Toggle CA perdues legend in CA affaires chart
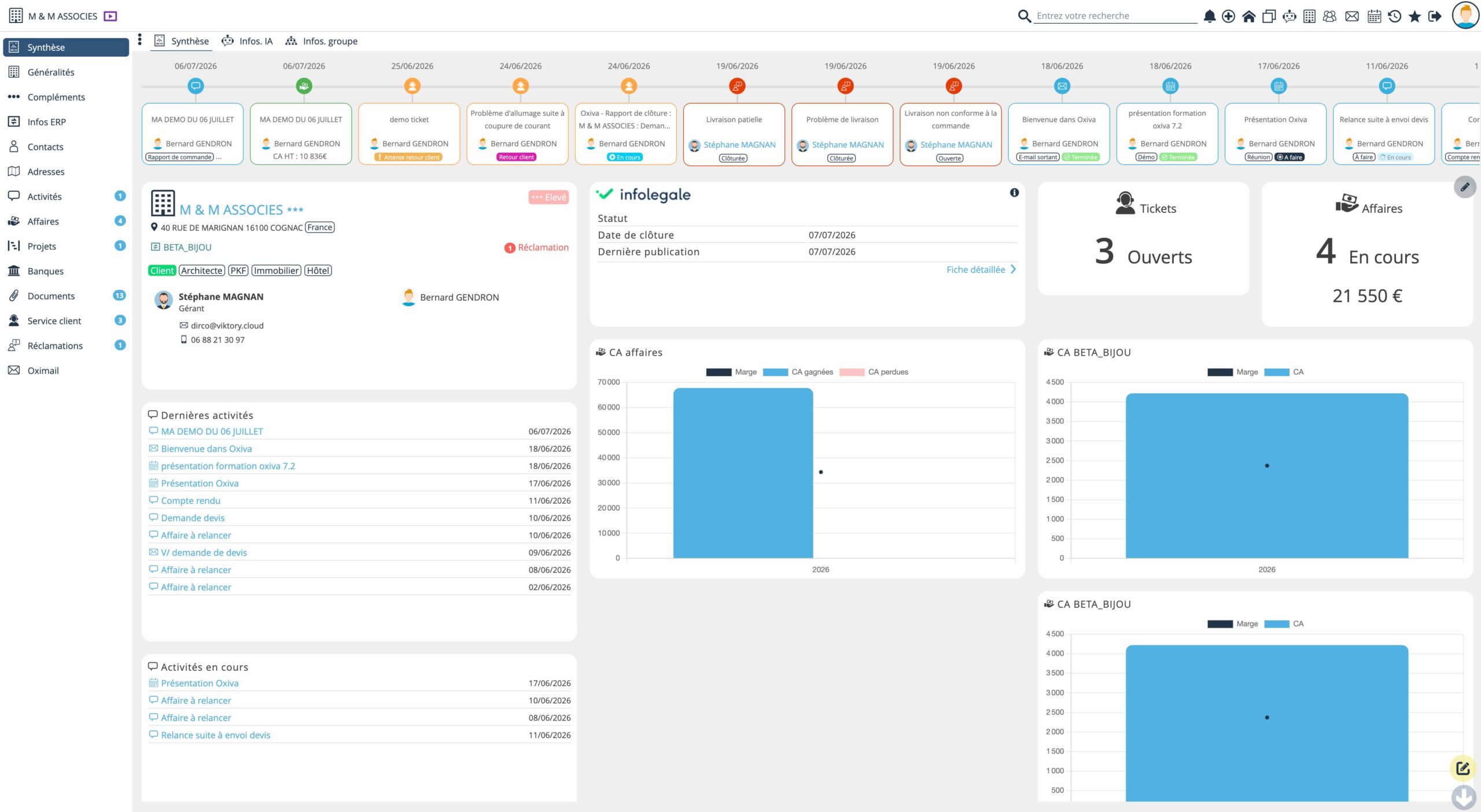The image size is (1481, 812). pos(874,372)
